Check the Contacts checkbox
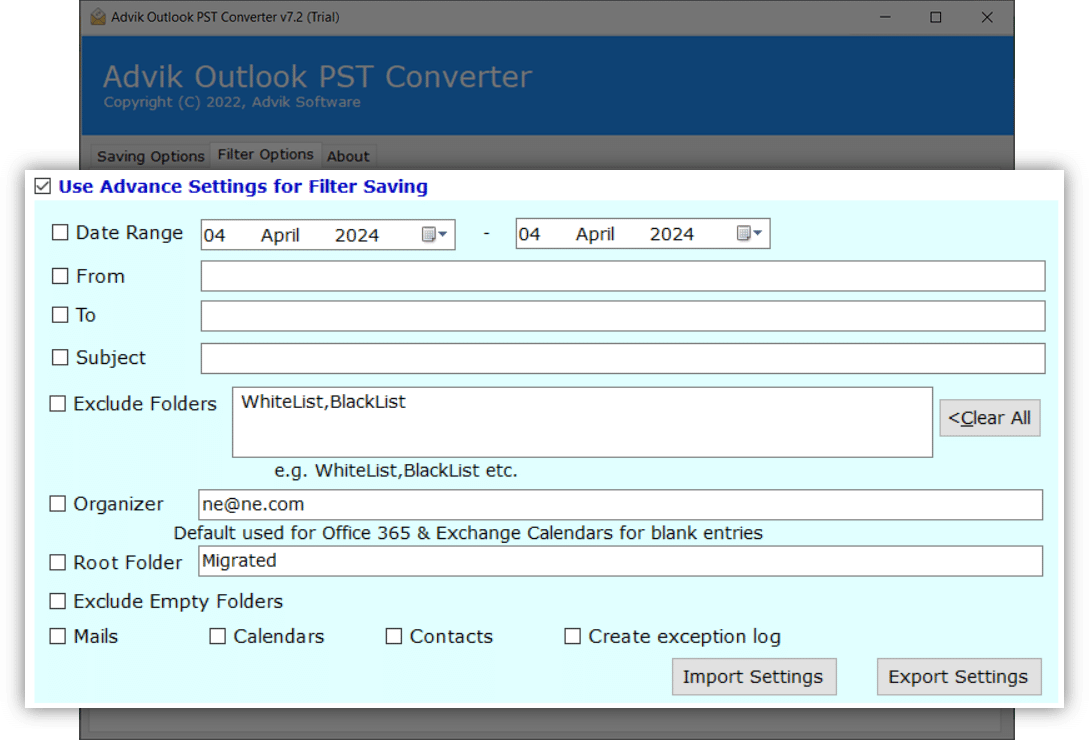 (x=394, y=636)
